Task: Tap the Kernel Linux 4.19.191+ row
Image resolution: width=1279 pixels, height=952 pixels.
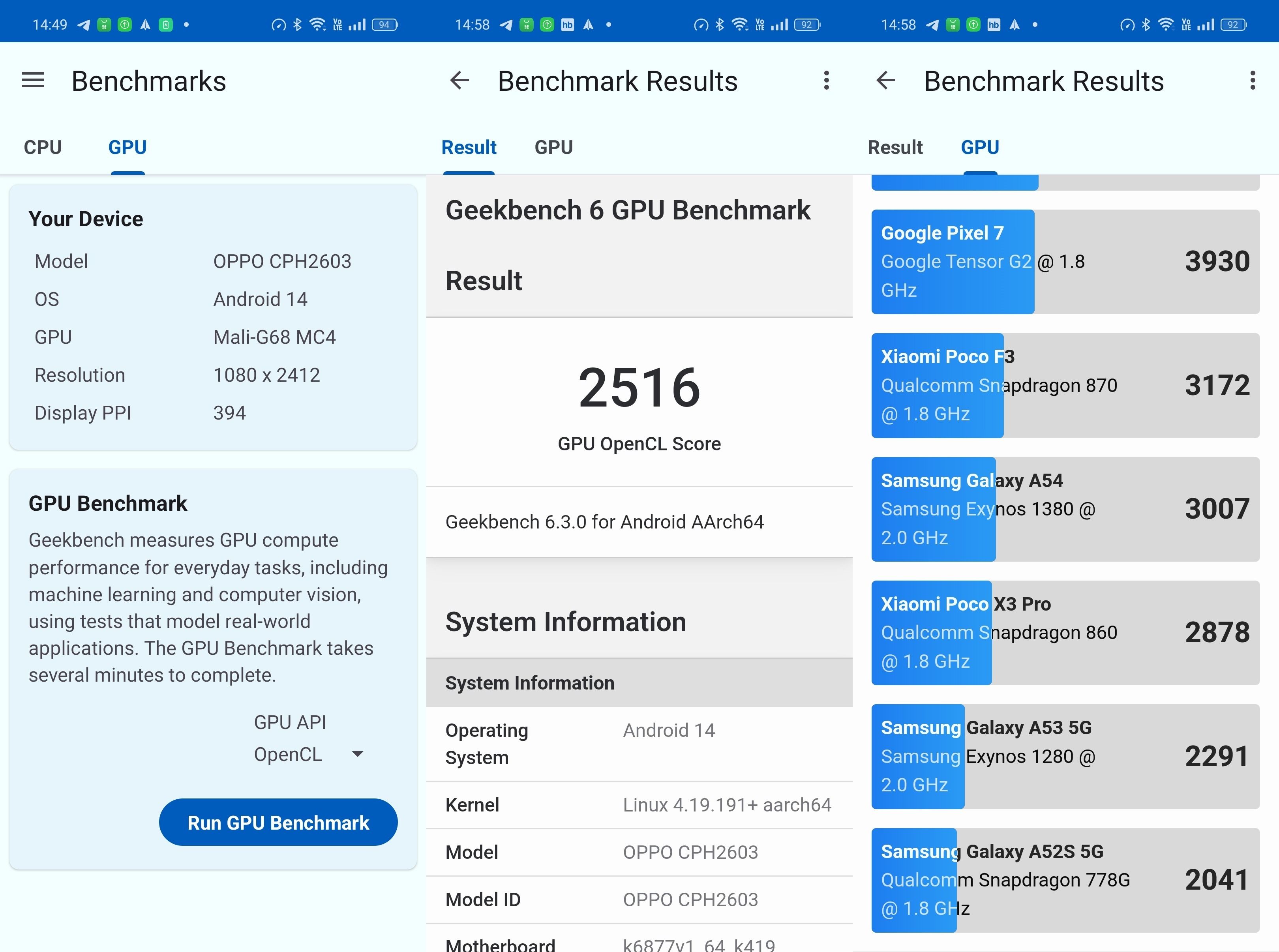Action: tap(639, 805)
